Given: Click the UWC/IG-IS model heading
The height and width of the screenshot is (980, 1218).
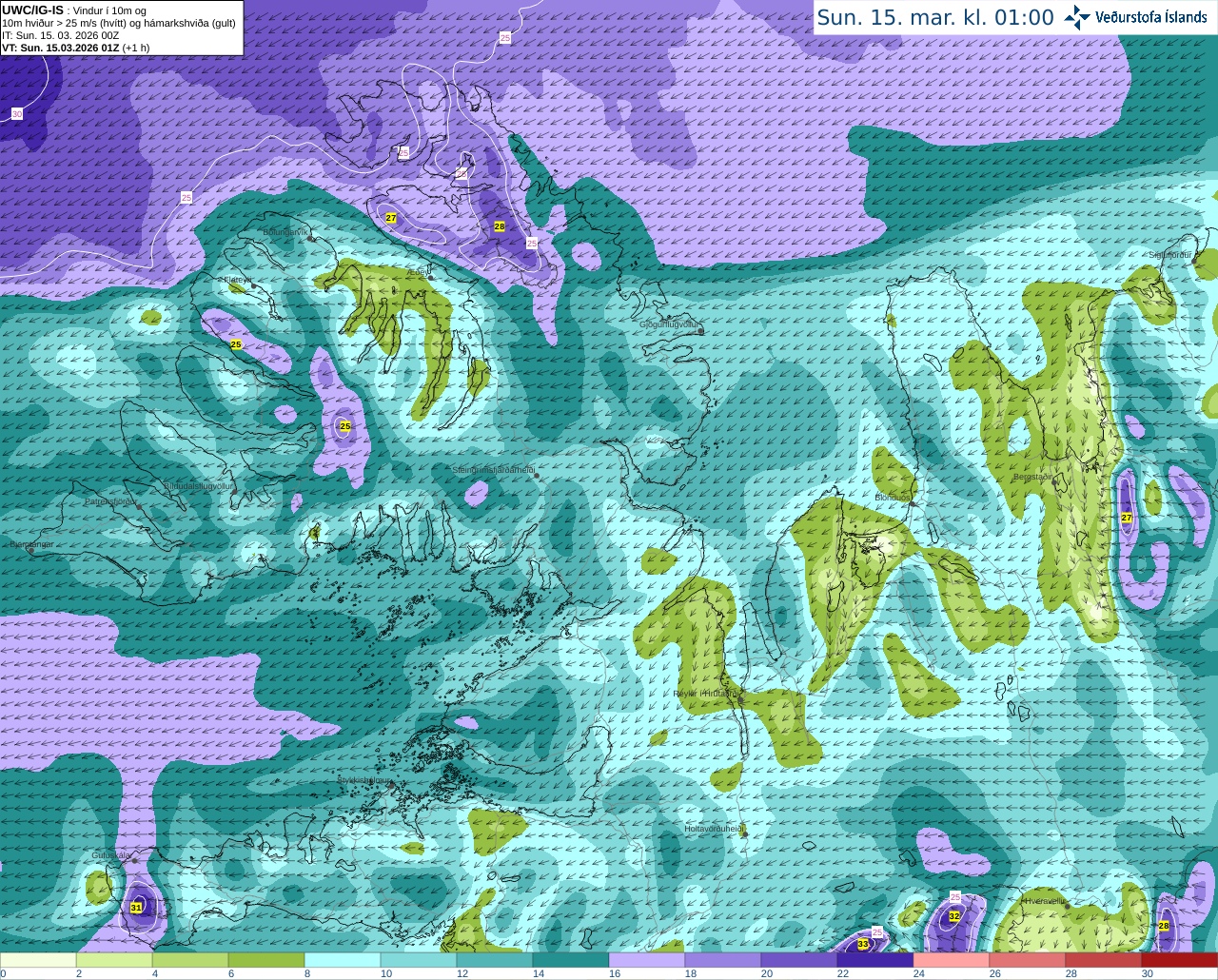Looking at the screenshot, I should [32, 10].
